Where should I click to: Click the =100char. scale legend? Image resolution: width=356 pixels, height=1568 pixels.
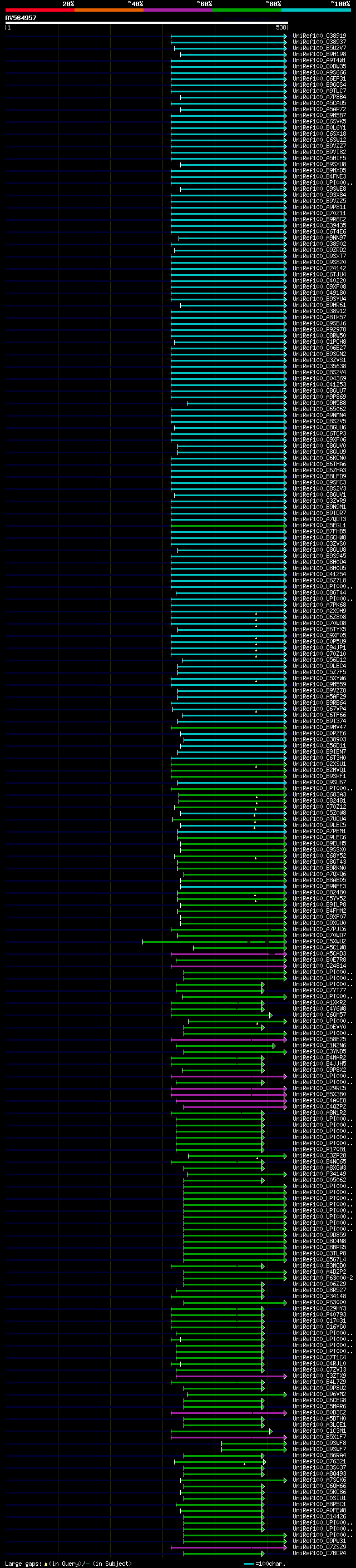tap(264, 1563)
